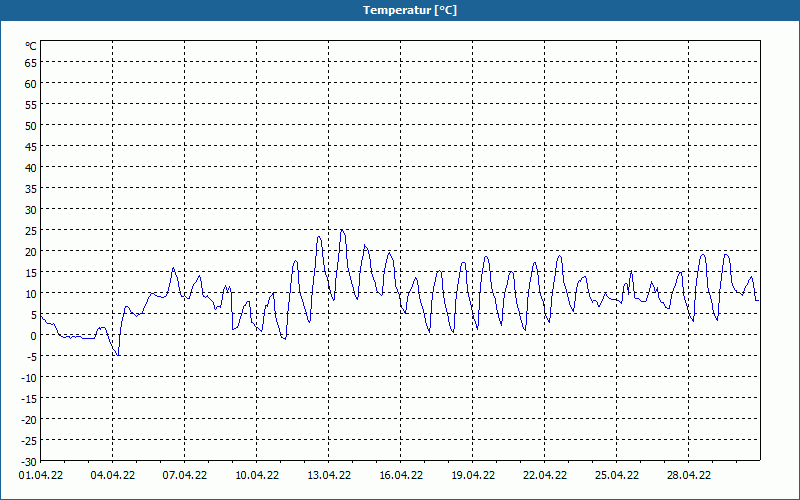The width and height of the screenshot is (800, 500).
Task: Click the 0 y-axis label
Action: 34,336
